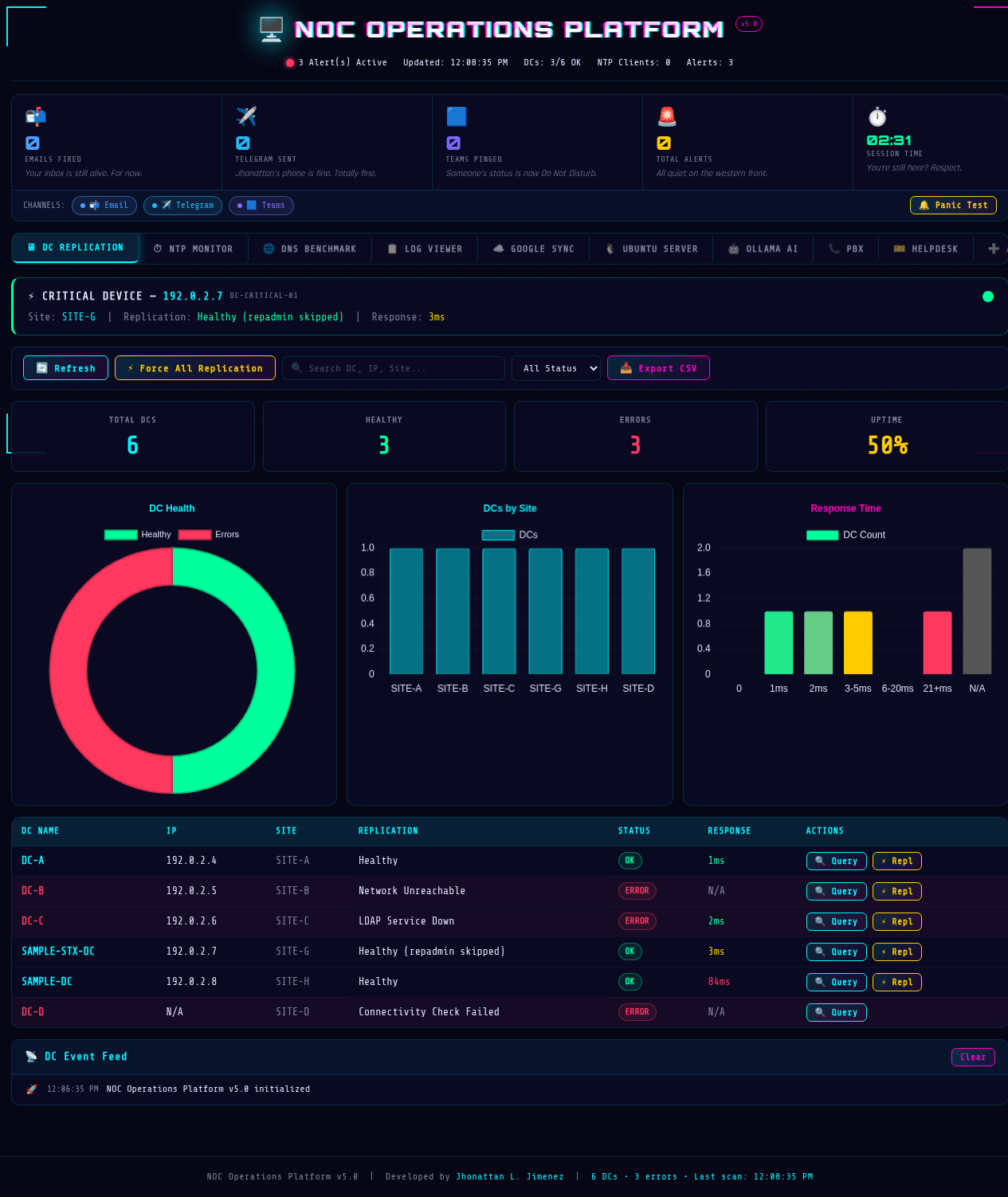
Task: Open the PBX tab
Action: click(845, 249)
